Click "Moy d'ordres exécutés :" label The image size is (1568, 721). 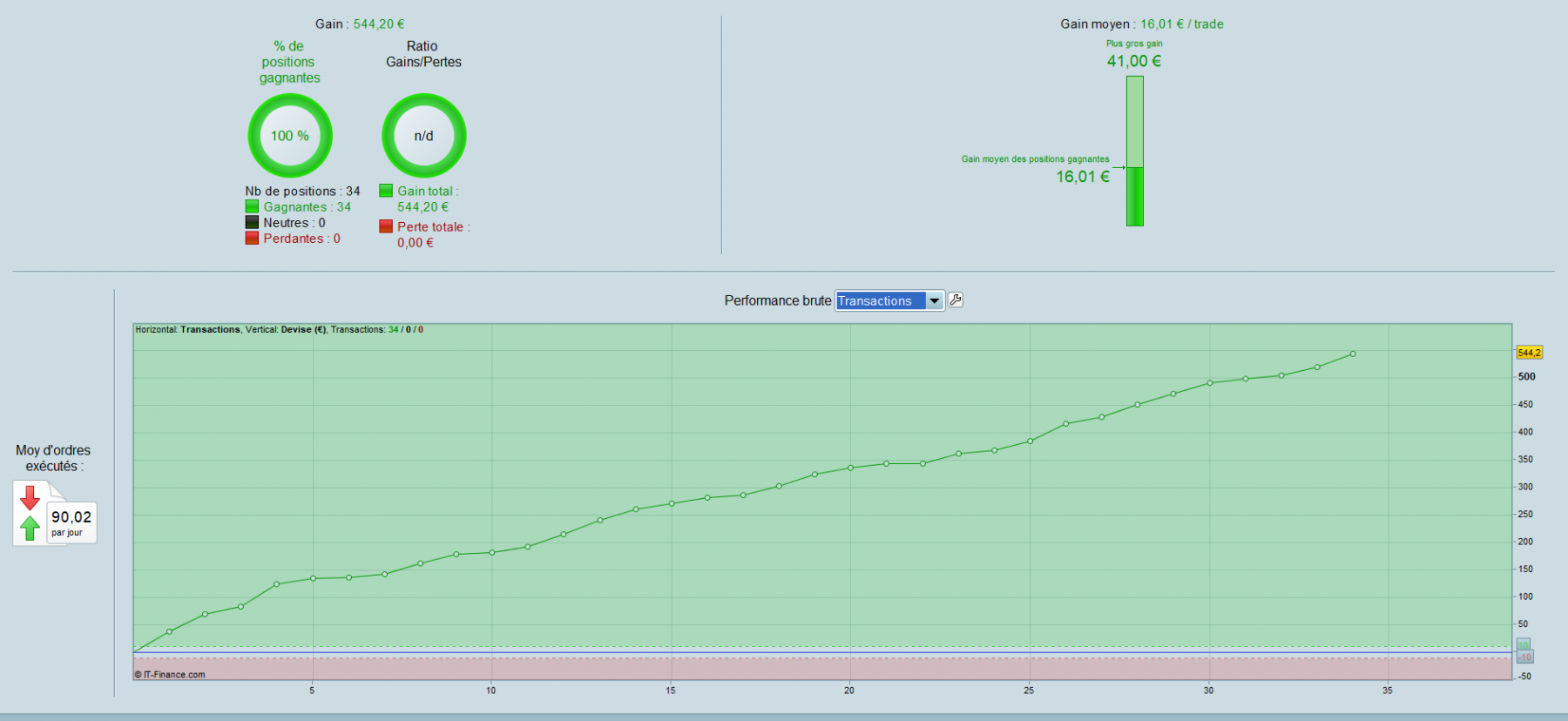click(53, 458)
